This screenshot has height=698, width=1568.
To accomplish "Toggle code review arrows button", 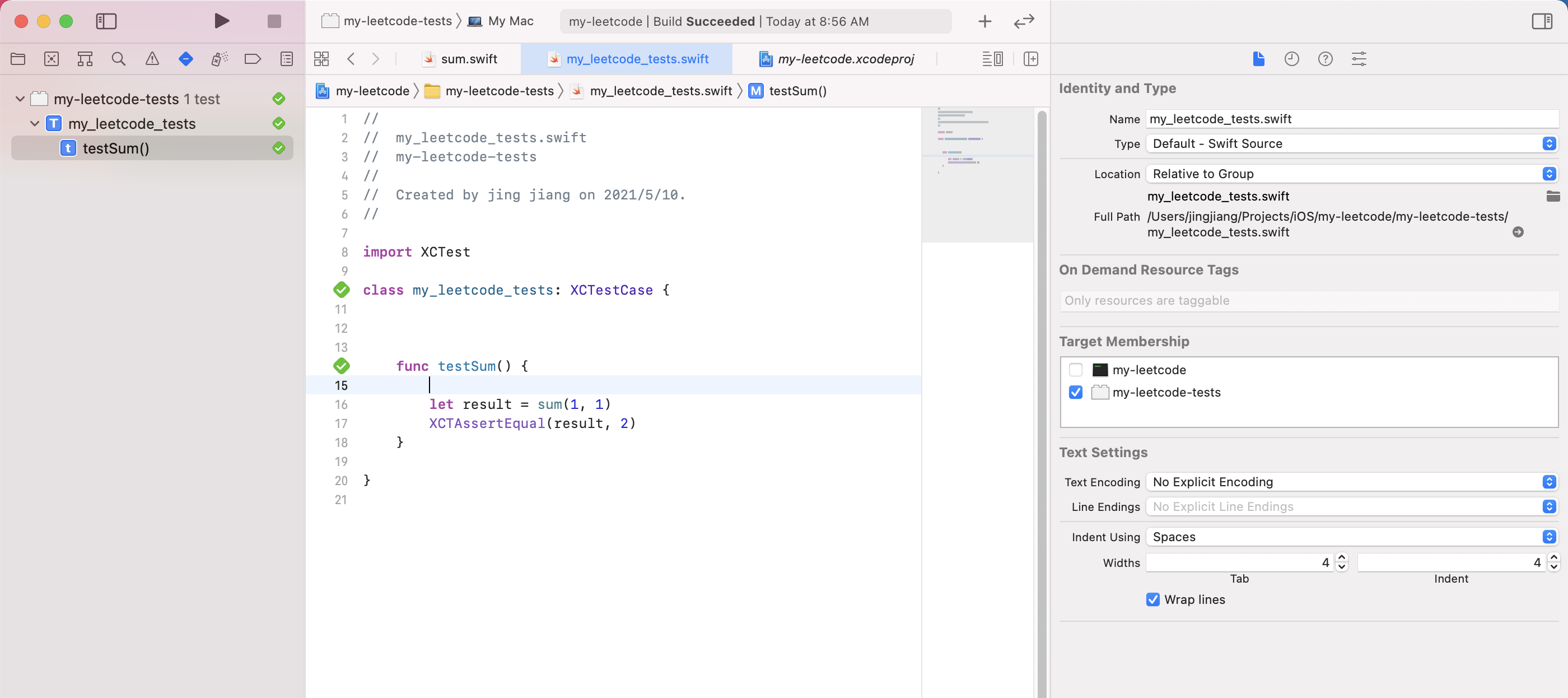I will pos(1024,21).
